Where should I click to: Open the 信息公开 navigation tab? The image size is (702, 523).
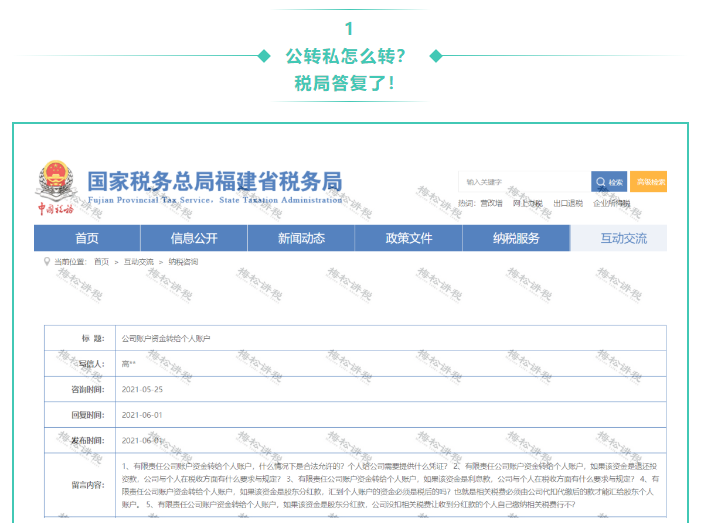click(194, 238)
